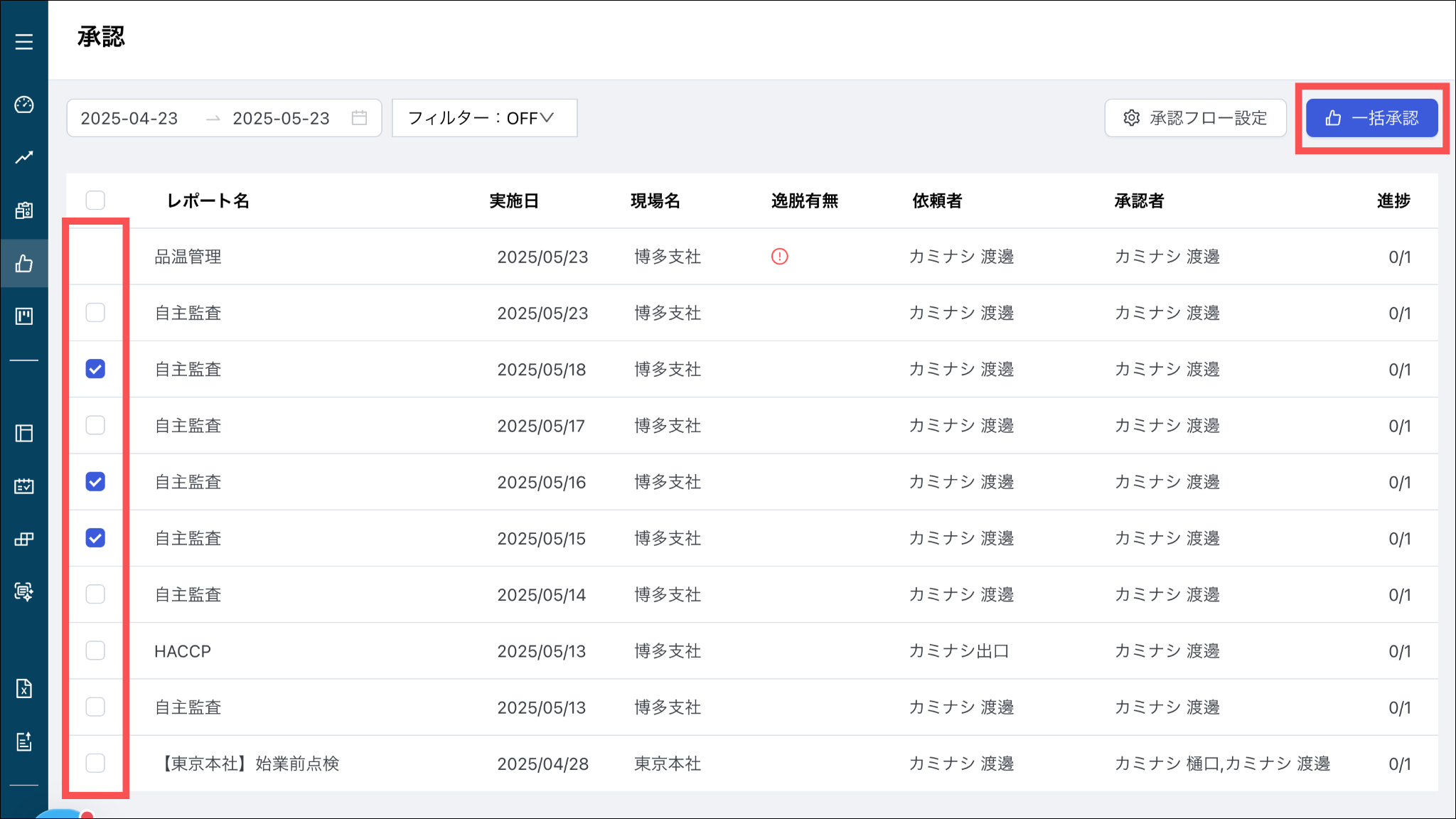Uncheck the 2025/05/18 自主監査 checkbox

tap(95, 369)
